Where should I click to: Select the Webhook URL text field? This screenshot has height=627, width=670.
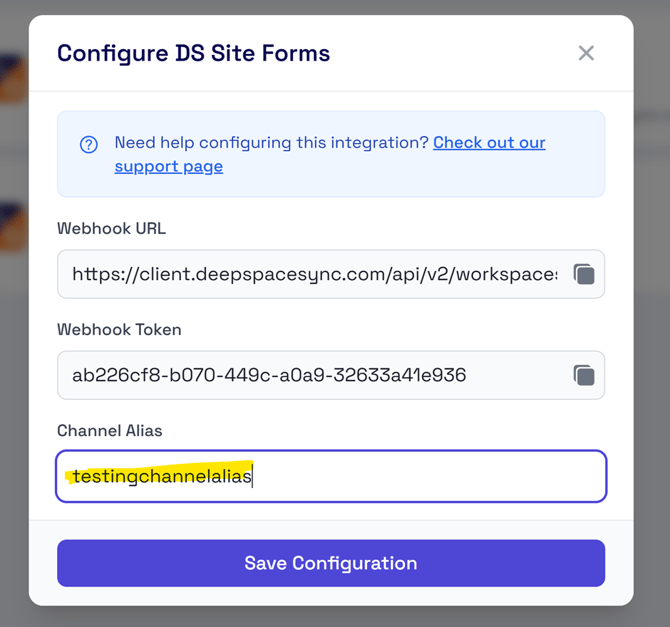[315, 274]
